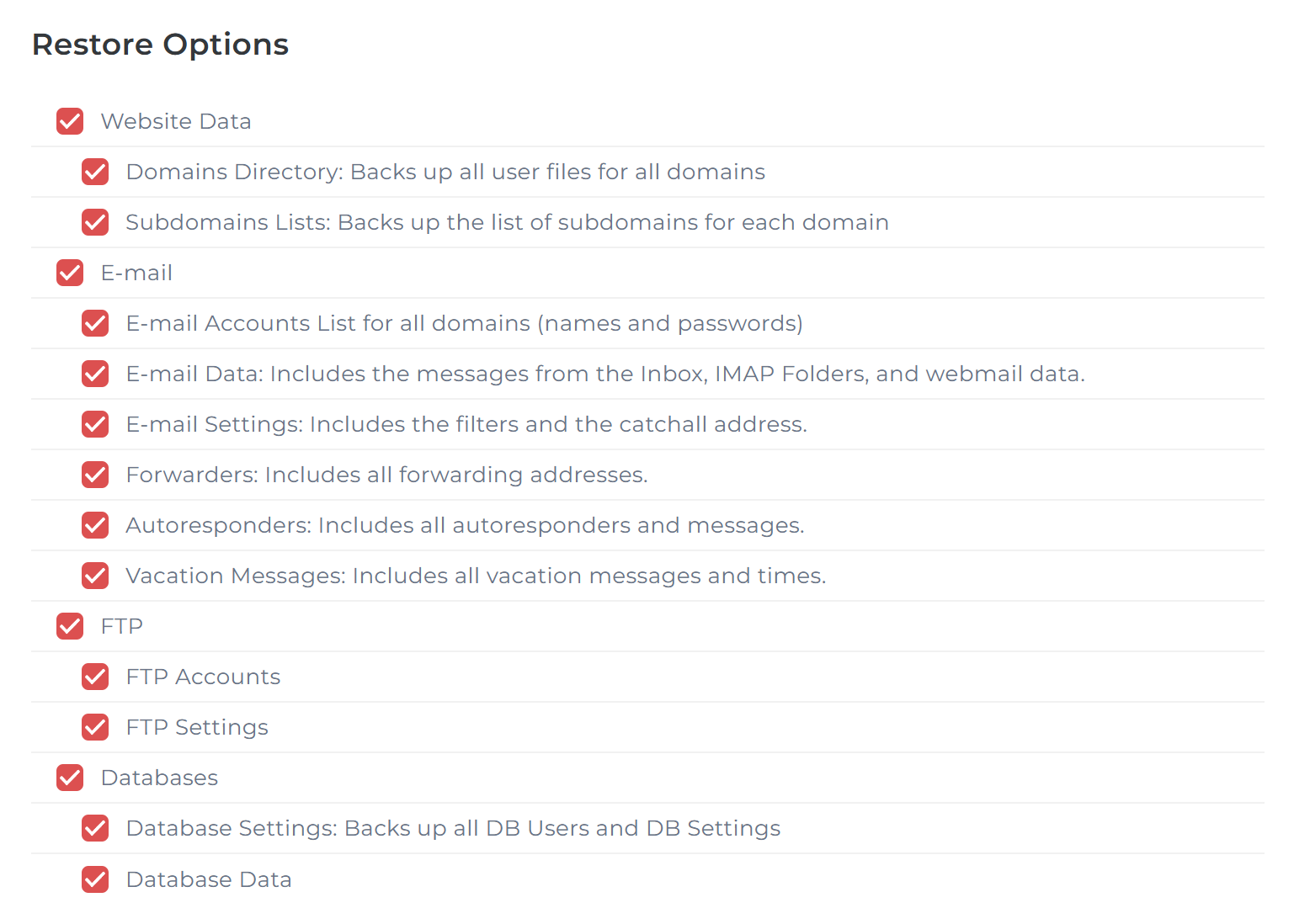Click the Database Data label
The width and height of the screenshot is (1294, 924).
tap(209, 879)
